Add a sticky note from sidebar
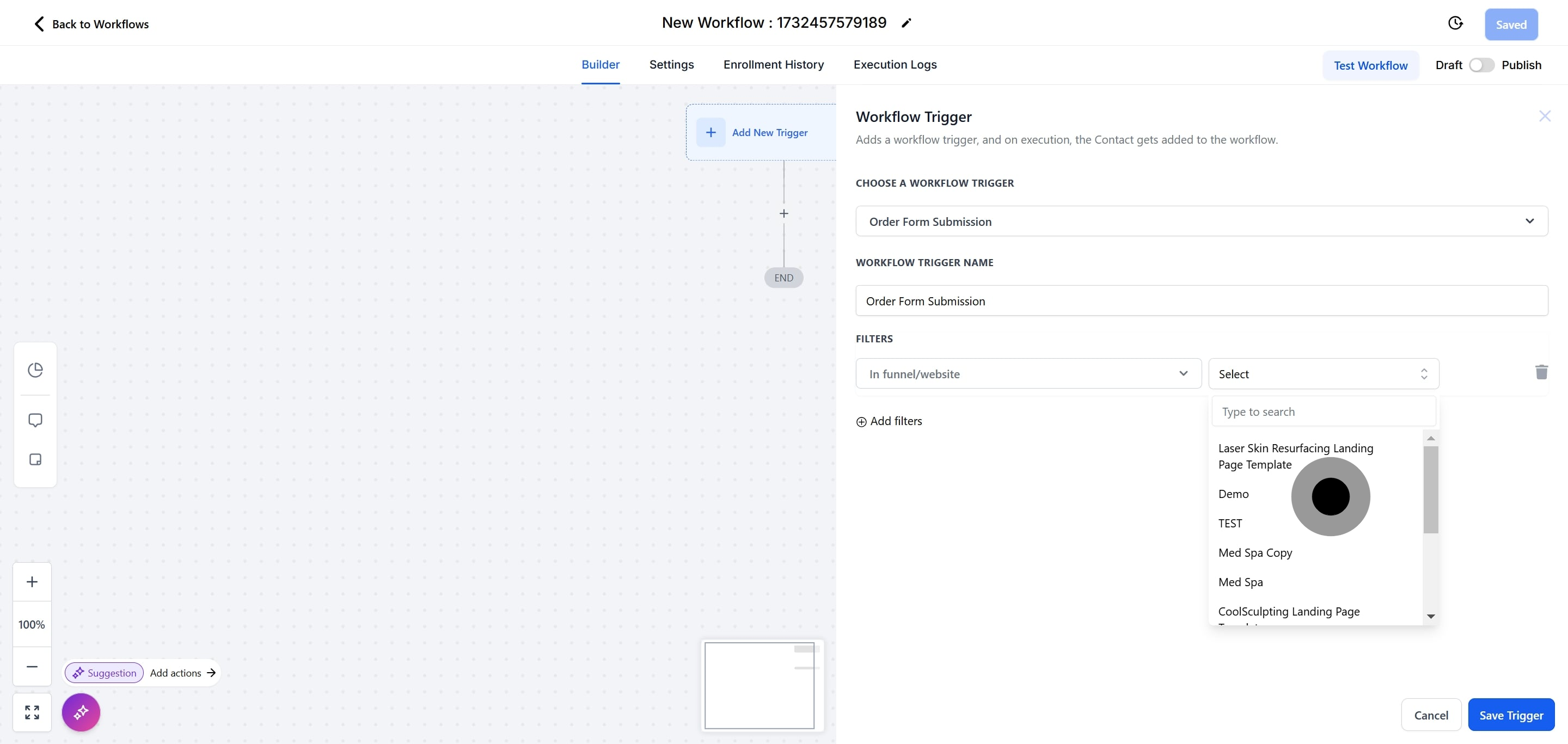The image size is (1568, 744). [35, 459]
